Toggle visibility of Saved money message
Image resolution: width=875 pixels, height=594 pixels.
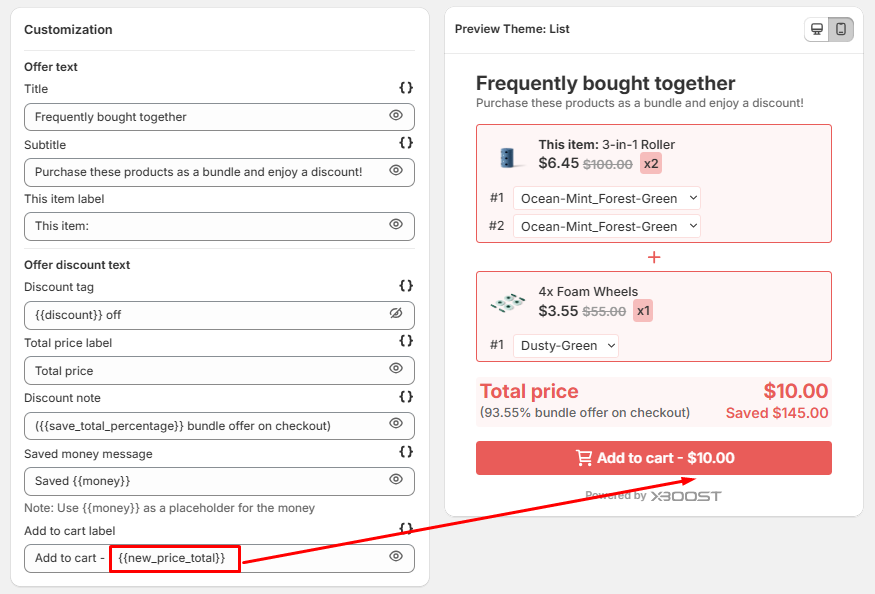tap(396, 480)
